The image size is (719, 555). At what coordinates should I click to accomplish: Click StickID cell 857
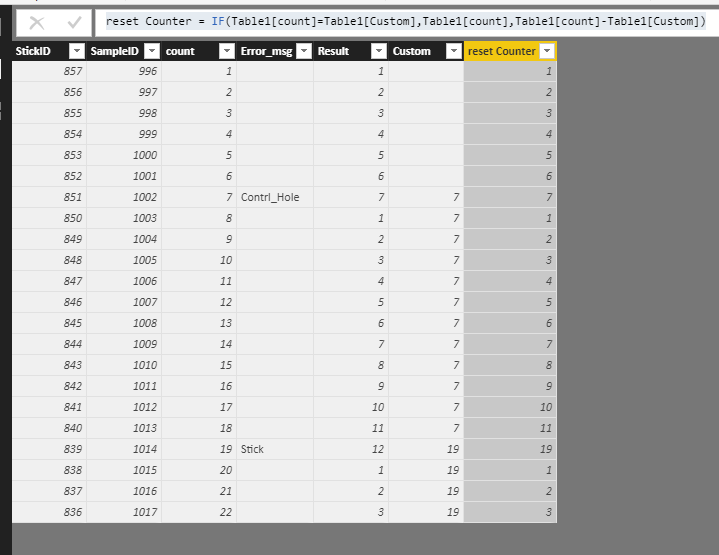click(x=50, y=71)
